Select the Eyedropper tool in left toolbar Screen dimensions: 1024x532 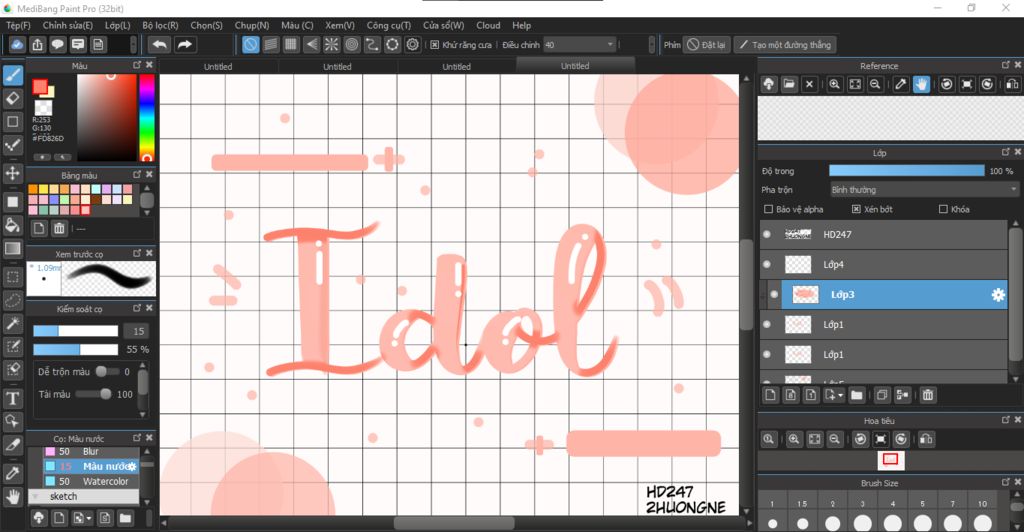[x=12, y=473]
